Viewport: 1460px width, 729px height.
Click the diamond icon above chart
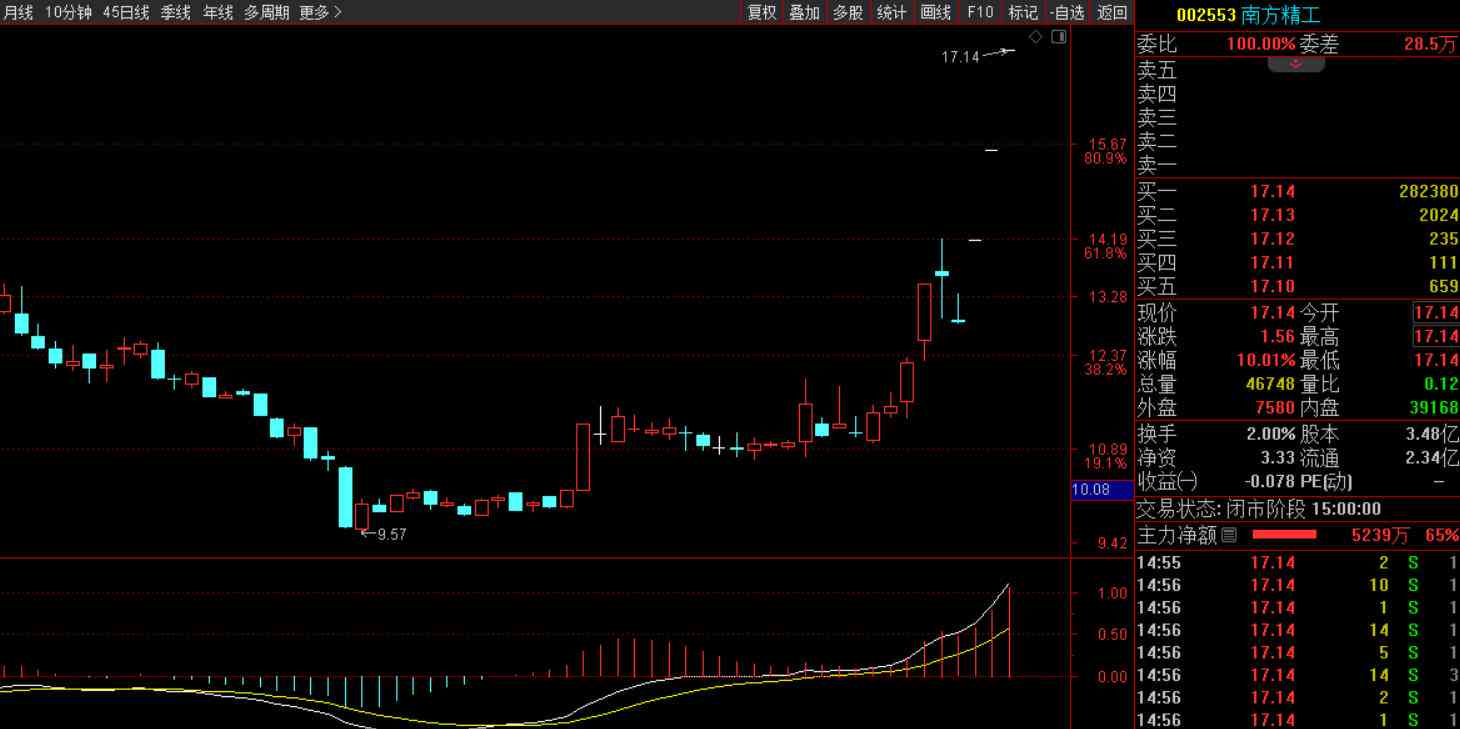(x=1035, y=37)
